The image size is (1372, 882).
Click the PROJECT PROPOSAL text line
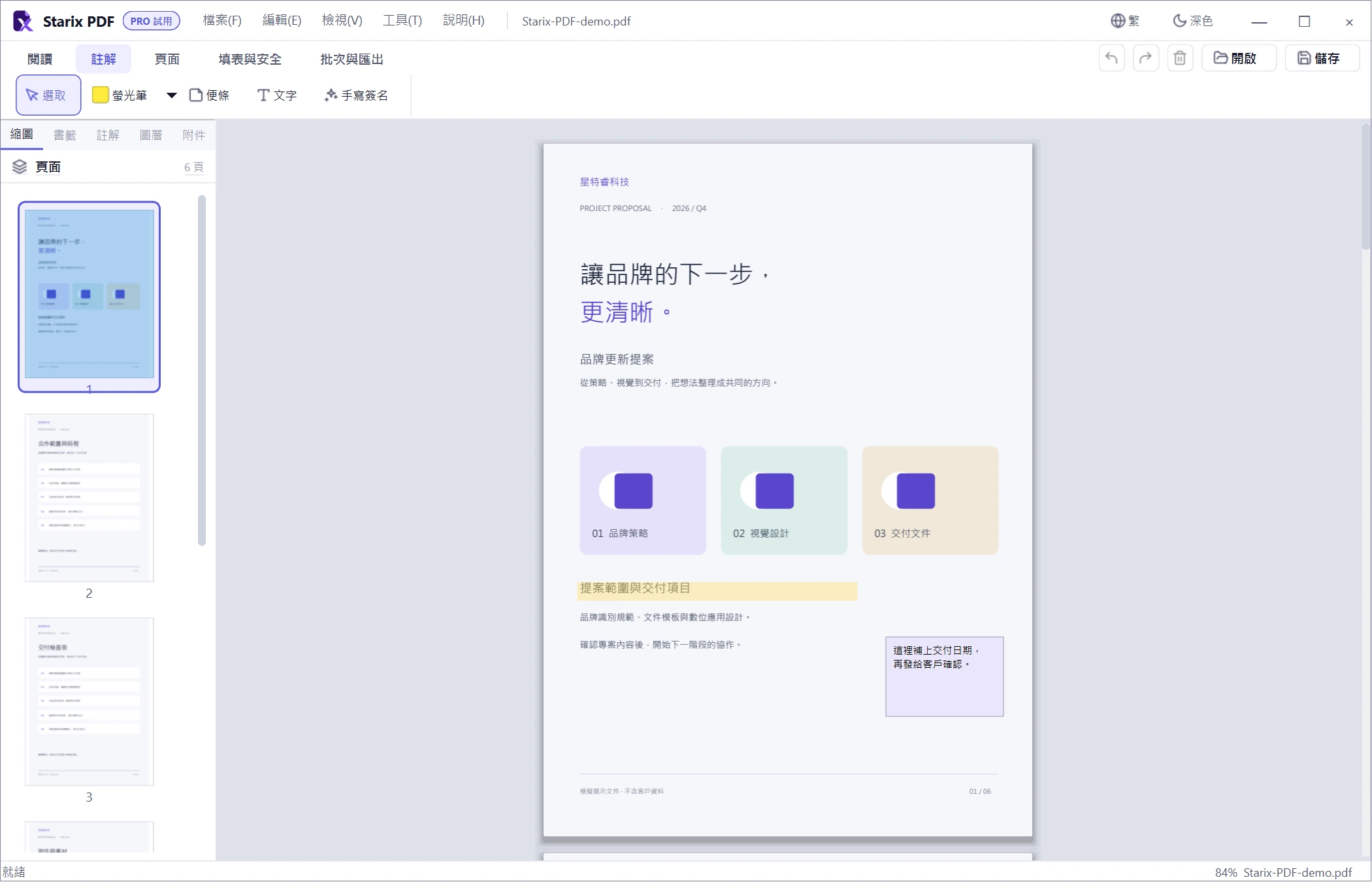(643, 208)
